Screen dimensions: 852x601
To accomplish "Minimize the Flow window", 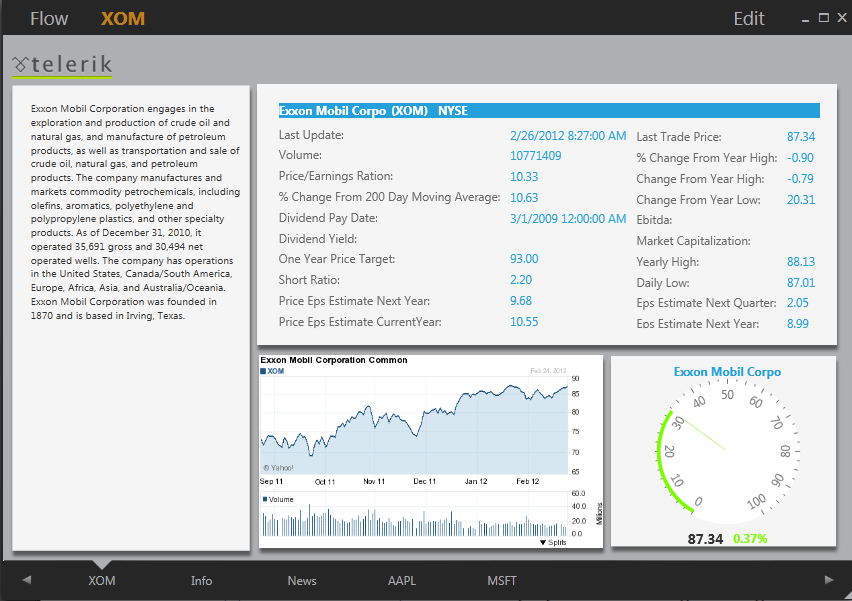I will tap(805, 20).
